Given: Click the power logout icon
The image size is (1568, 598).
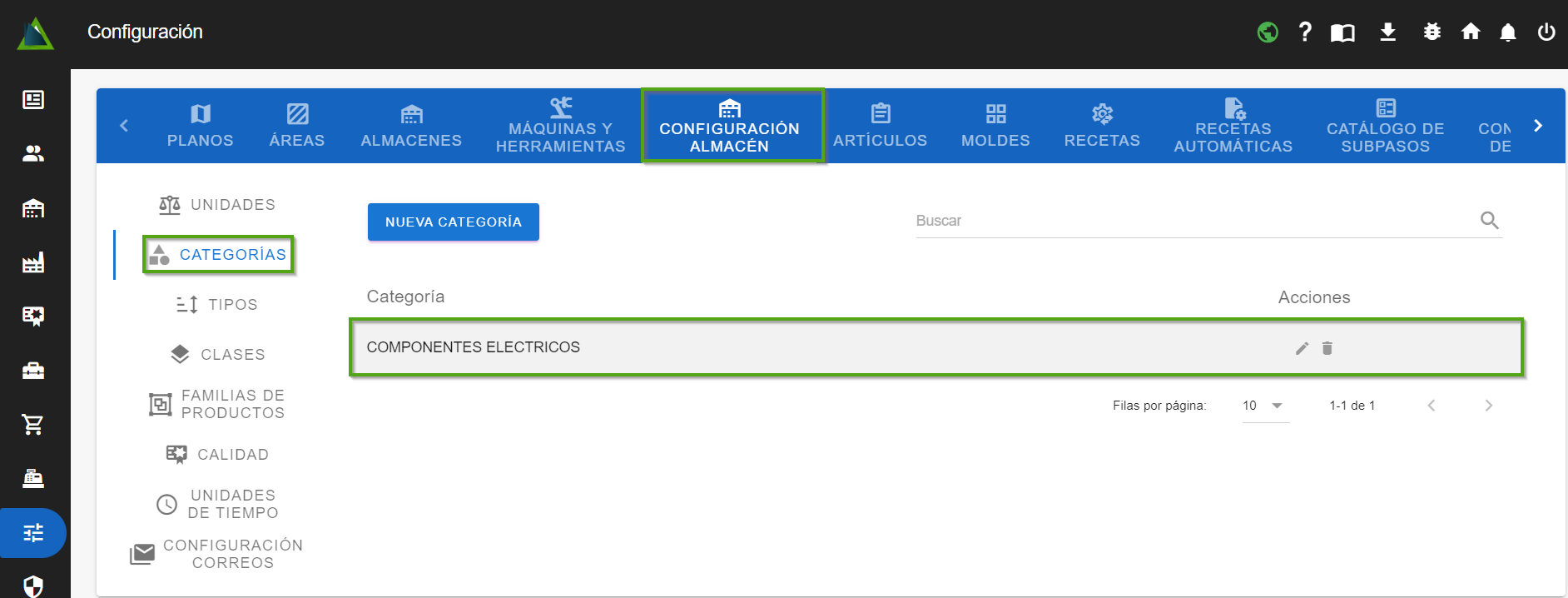Looking at the screenshot, I should 1546,32.
